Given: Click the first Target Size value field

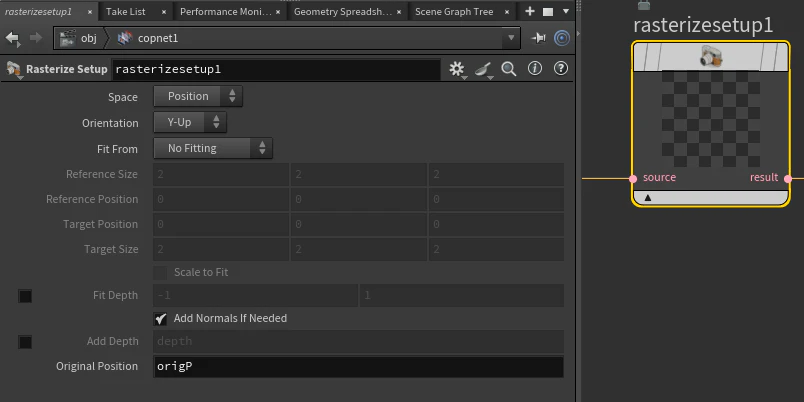Looking at the screenshot, I should 221,250.
